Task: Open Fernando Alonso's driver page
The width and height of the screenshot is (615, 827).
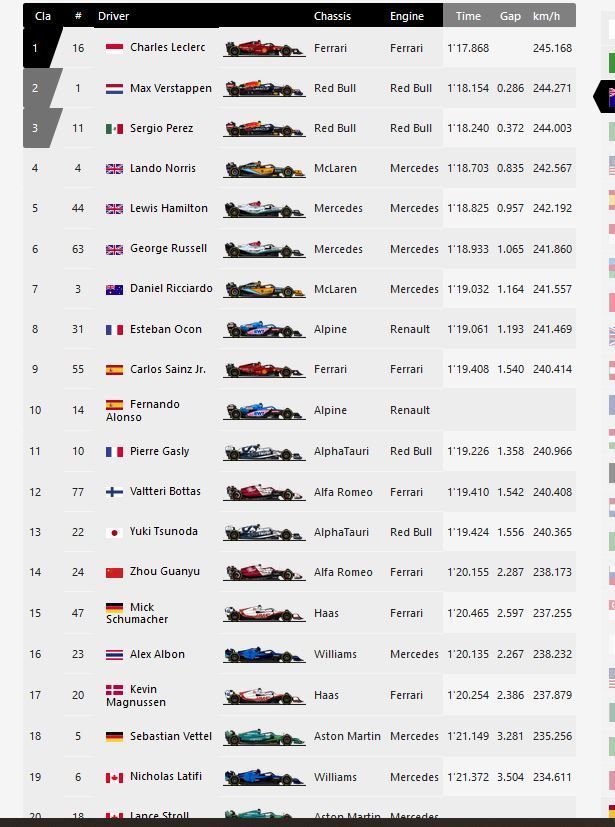Action: click(154, 404)
